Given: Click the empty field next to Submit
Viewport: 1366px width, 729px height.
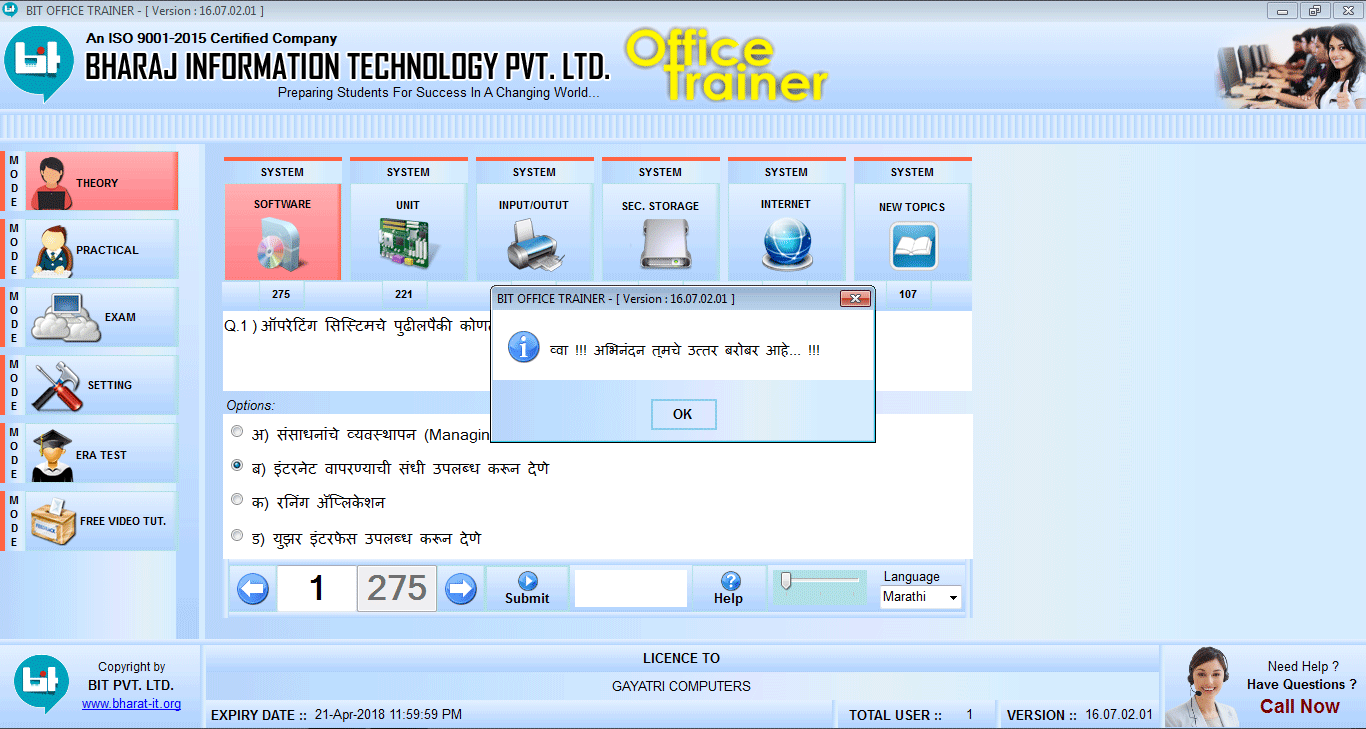Looking at the screenshot, I should (x=631, y=588).
